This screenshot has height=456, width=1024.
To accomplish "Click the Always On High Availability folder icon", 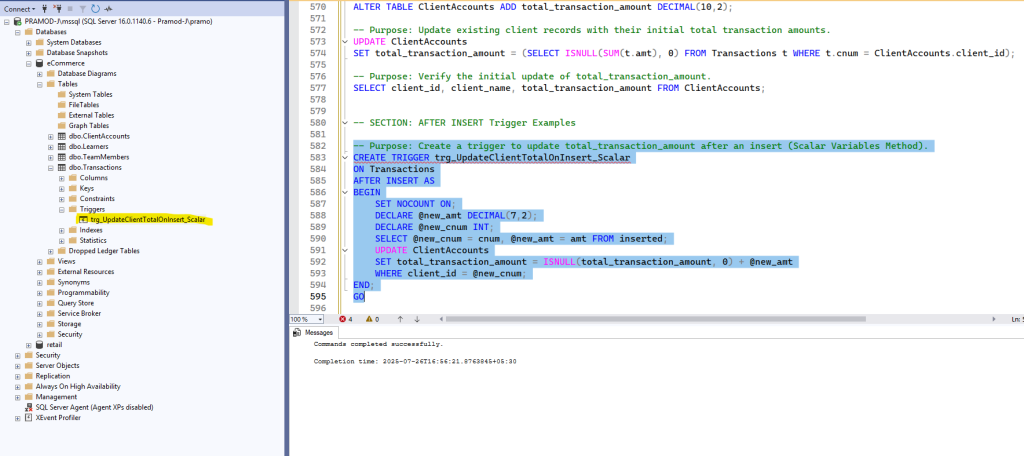I will coord(28,386).
